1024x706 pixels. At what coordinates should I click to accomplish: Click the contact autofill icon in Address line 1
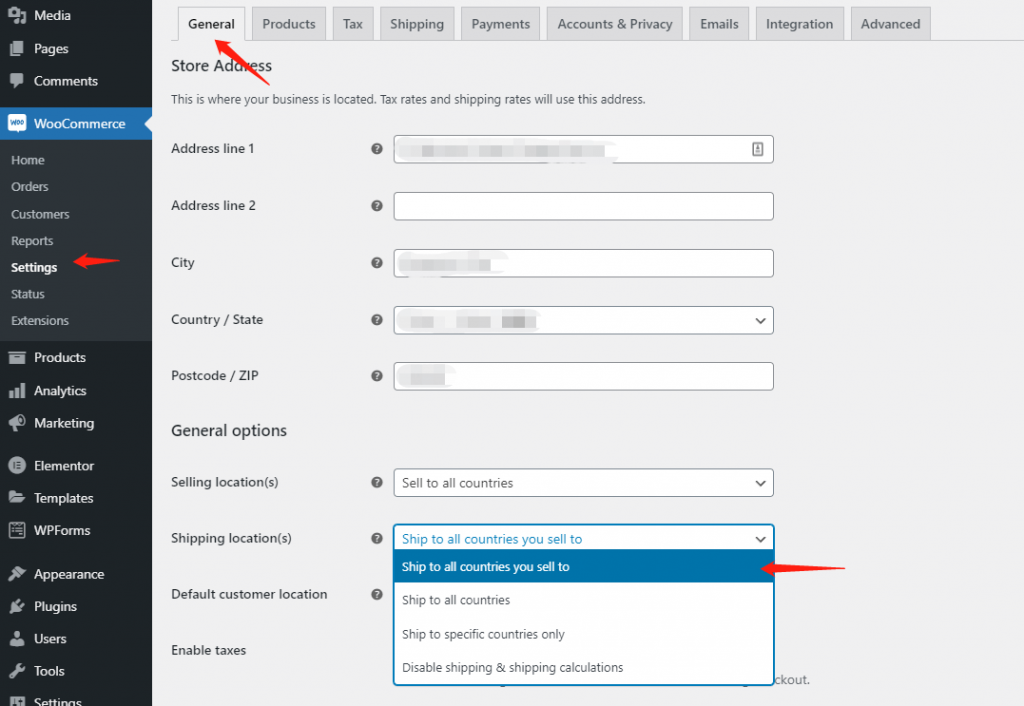pos(758,150)
